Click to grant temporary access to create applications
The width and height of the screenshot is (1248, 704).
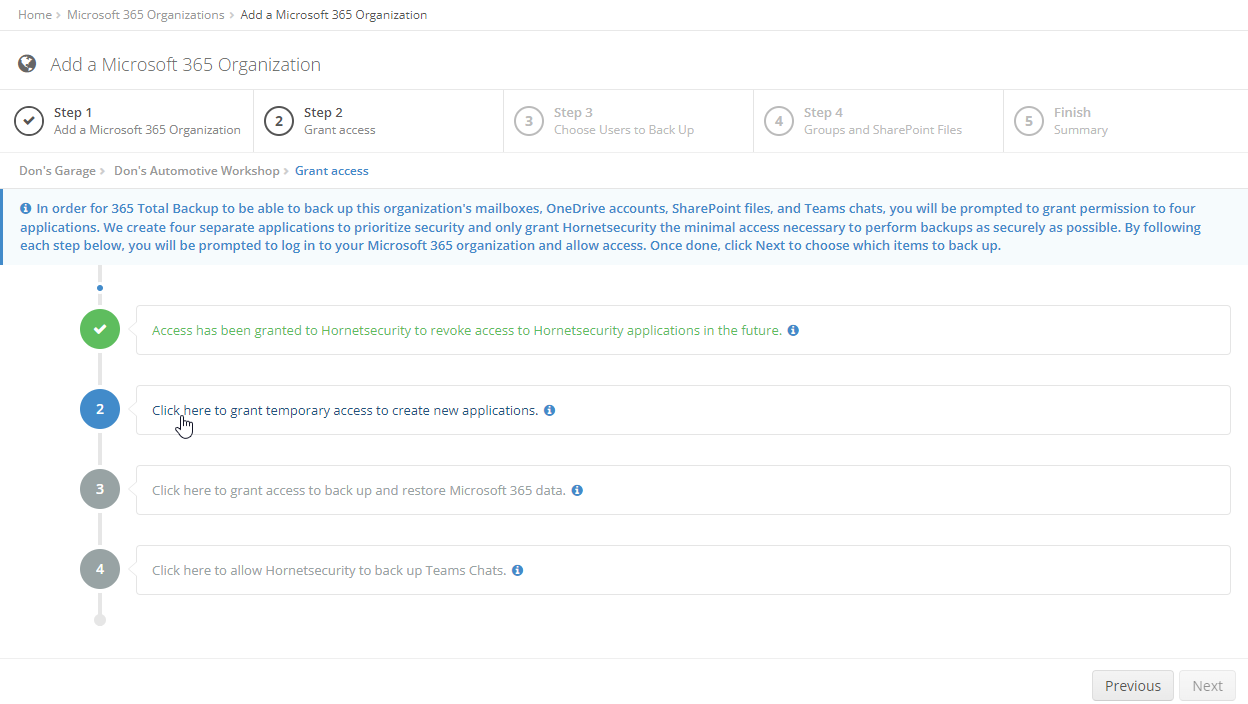pos(345,410)
